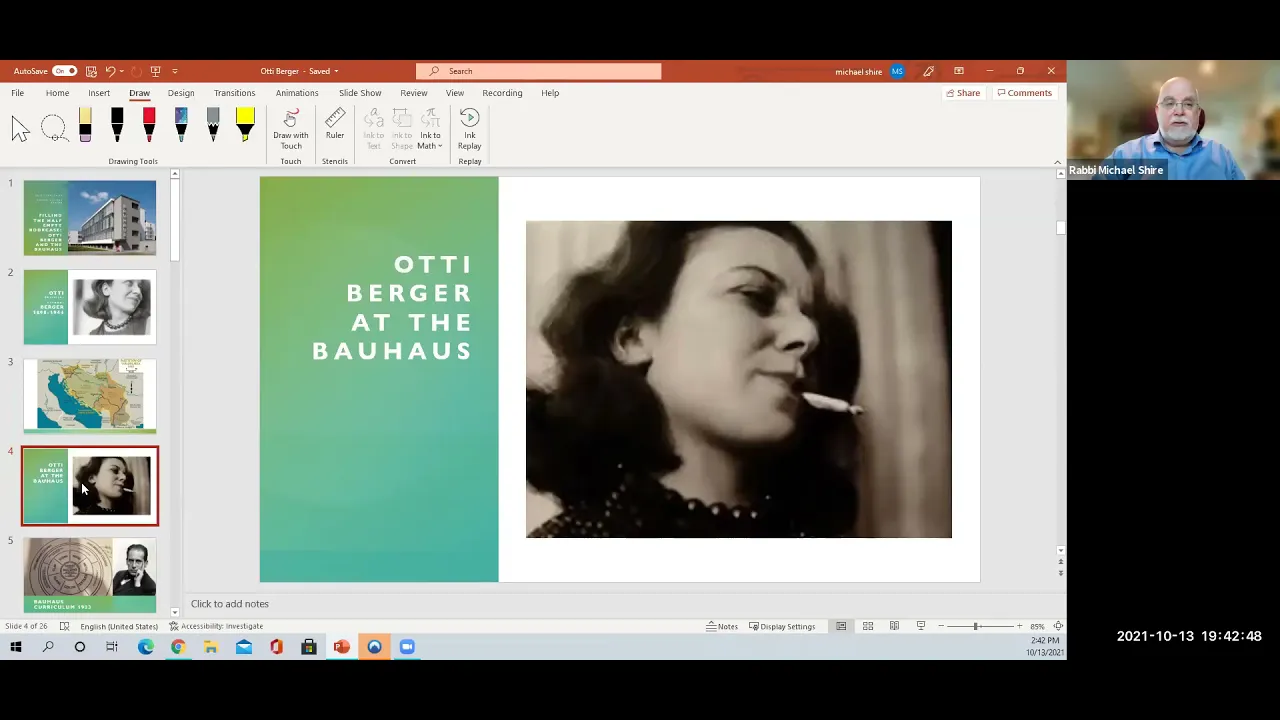Click the Save icon in title bar
The image size is (1280, 720).
coord(91,71)
